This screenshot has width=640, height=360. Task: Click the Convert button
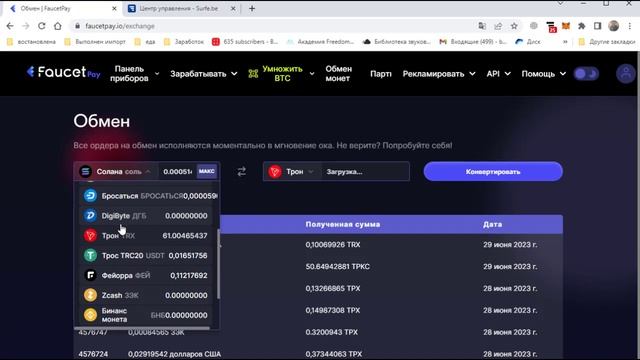click(x=493, y=171)
